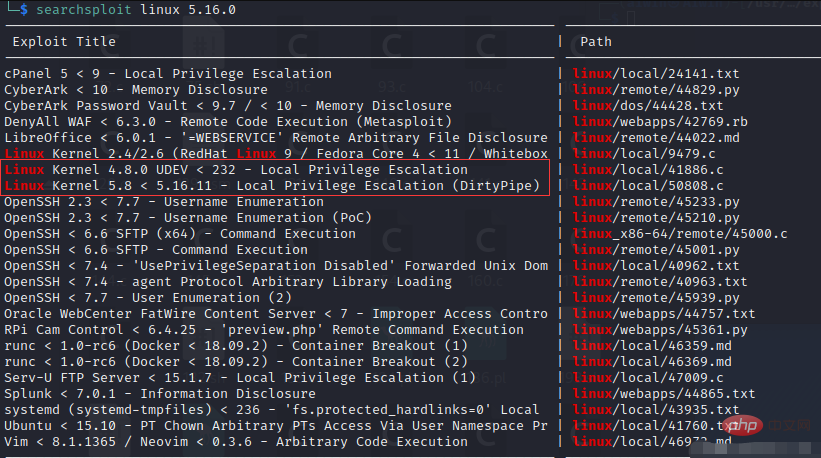
Task: Select the CyberArk Password Vault exploit title
Action: pos(228,105)
